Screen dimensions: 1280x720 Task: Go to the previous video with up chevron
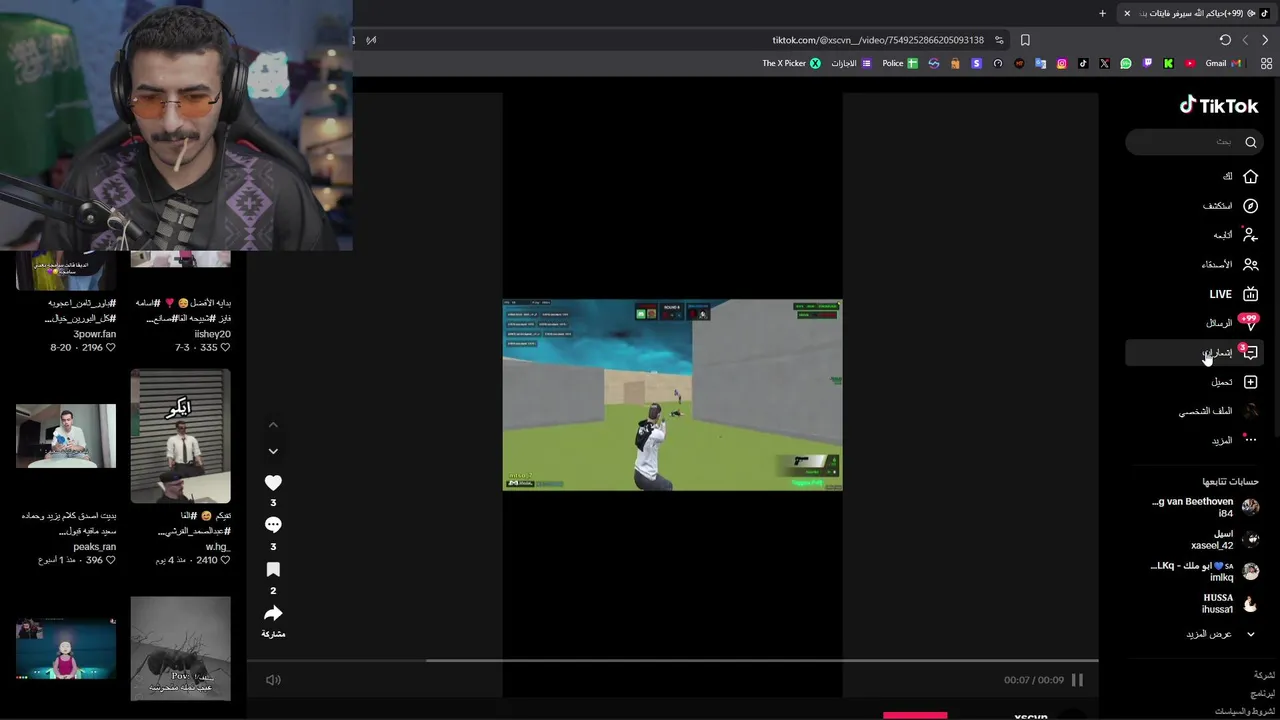(273, 425)
